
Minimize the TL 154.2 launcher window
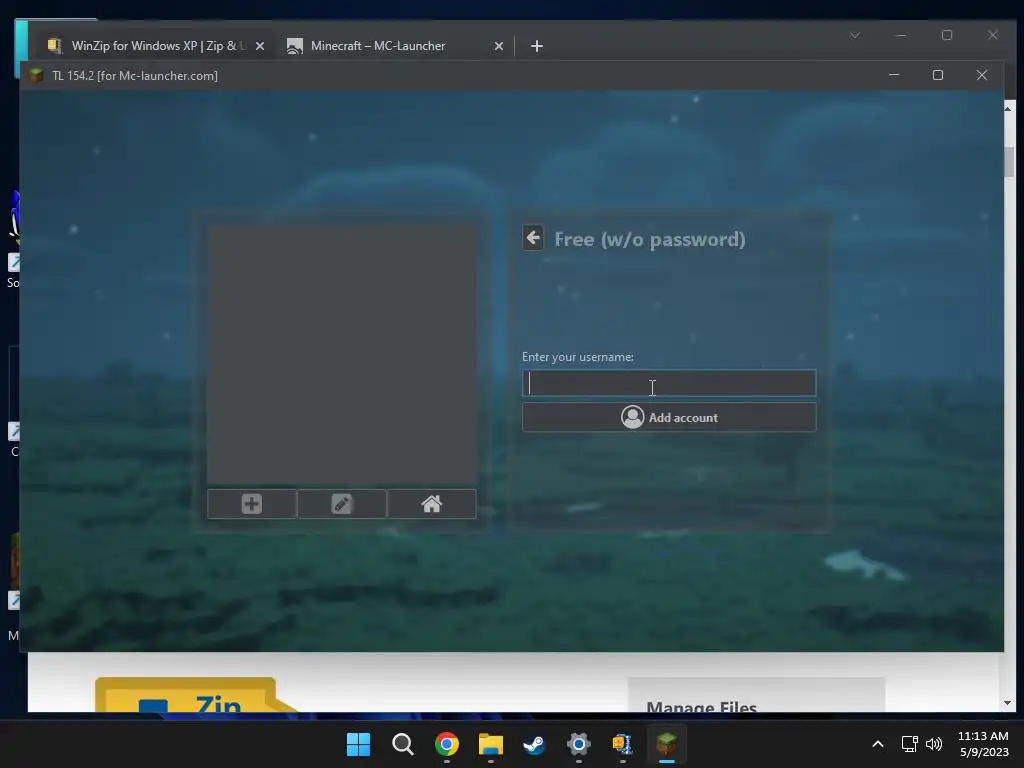coord(894,75)
